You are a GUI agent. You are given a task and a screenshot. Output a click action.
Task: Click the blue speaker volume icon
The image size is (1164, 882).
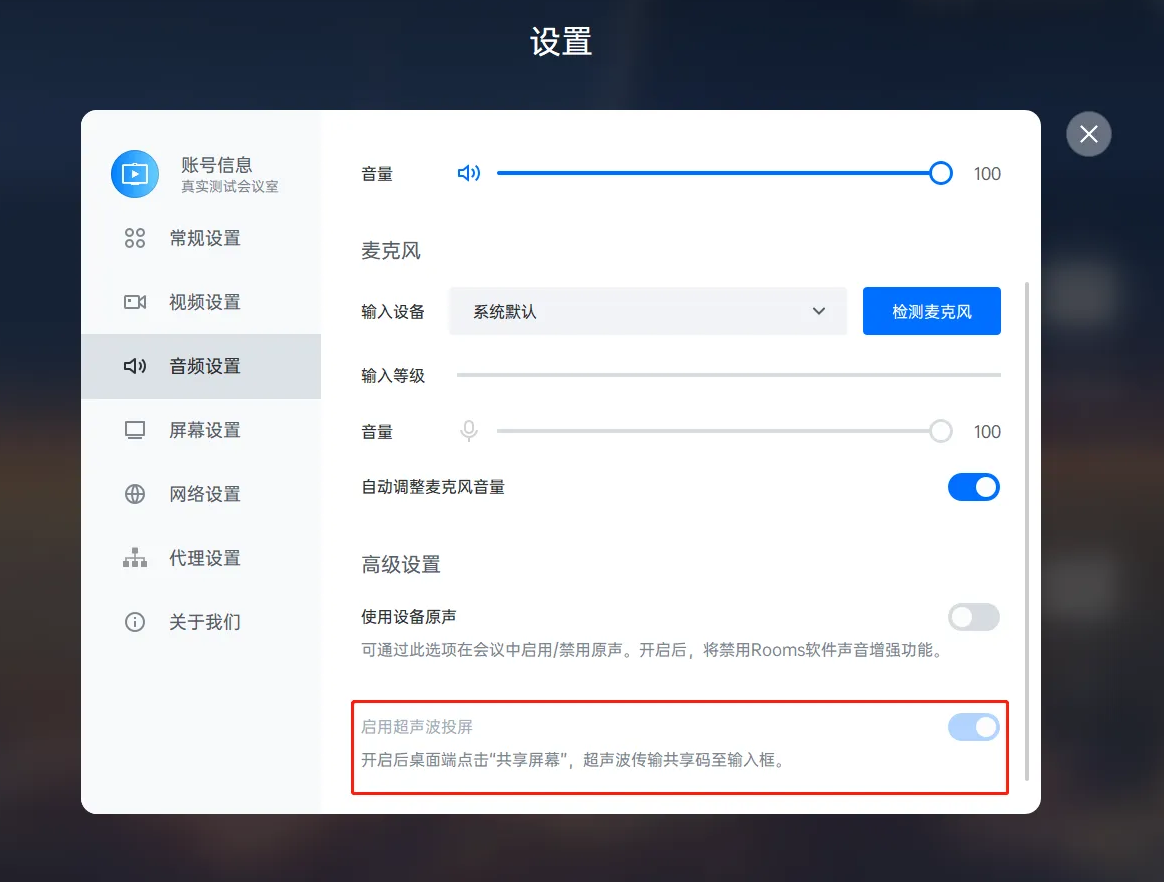coord(468,173)
